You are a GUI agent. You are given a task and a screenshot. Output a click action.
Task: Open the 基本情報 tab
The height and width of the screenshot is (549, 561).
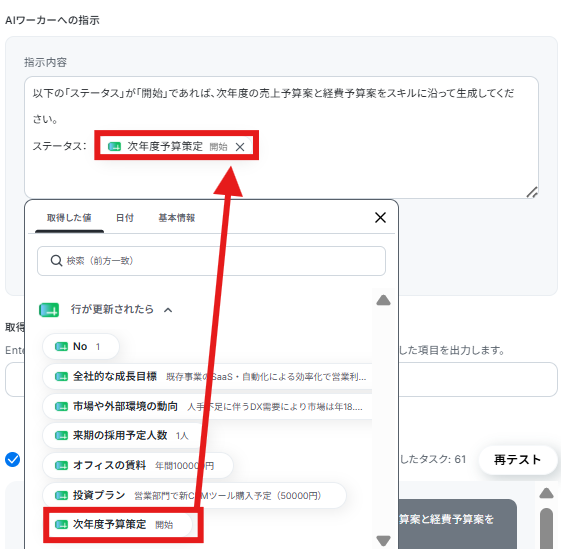(x=177, y=218)
